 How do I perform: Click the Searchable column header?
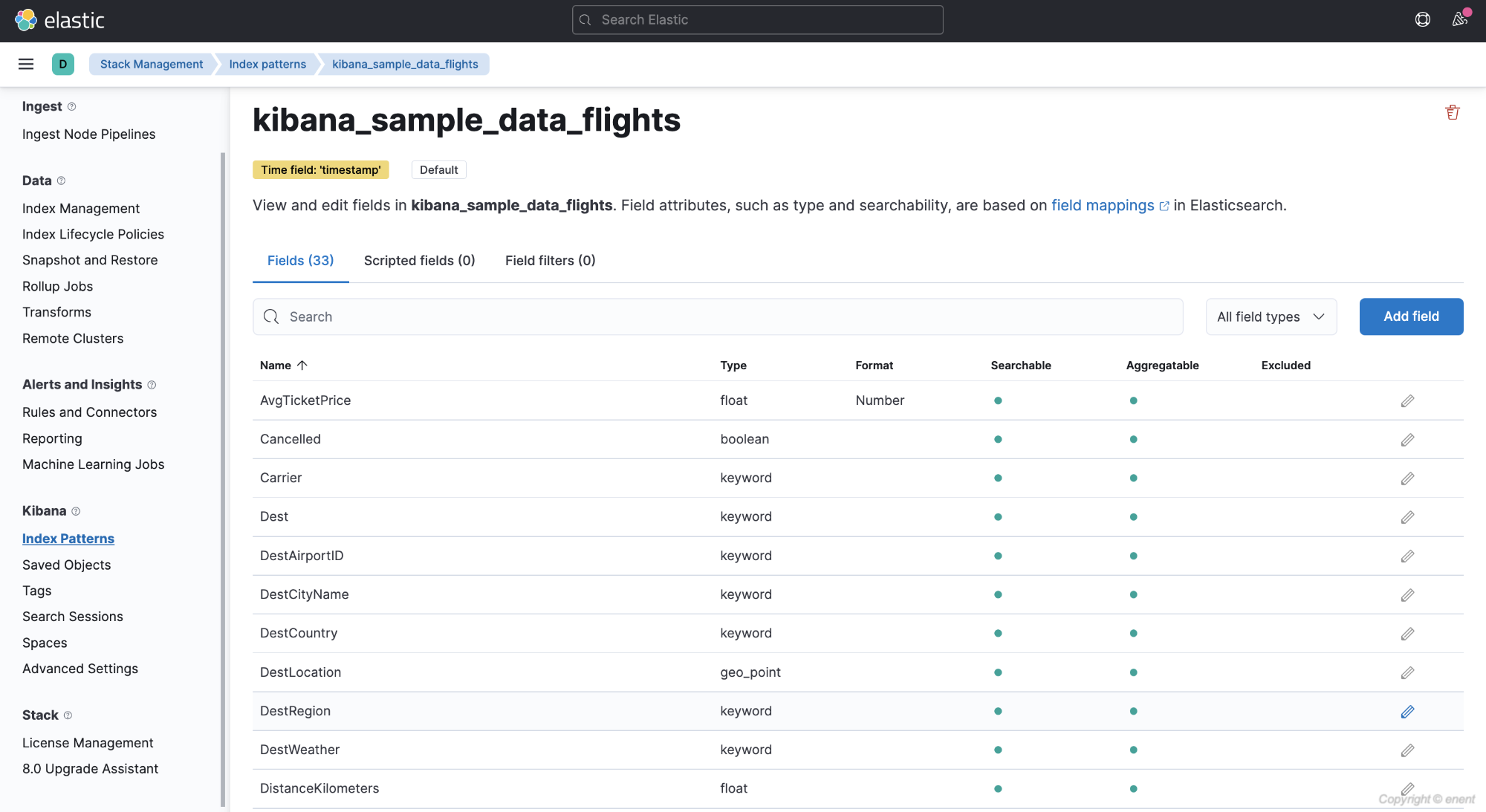pyautogui.click(x=1020, y=366)
